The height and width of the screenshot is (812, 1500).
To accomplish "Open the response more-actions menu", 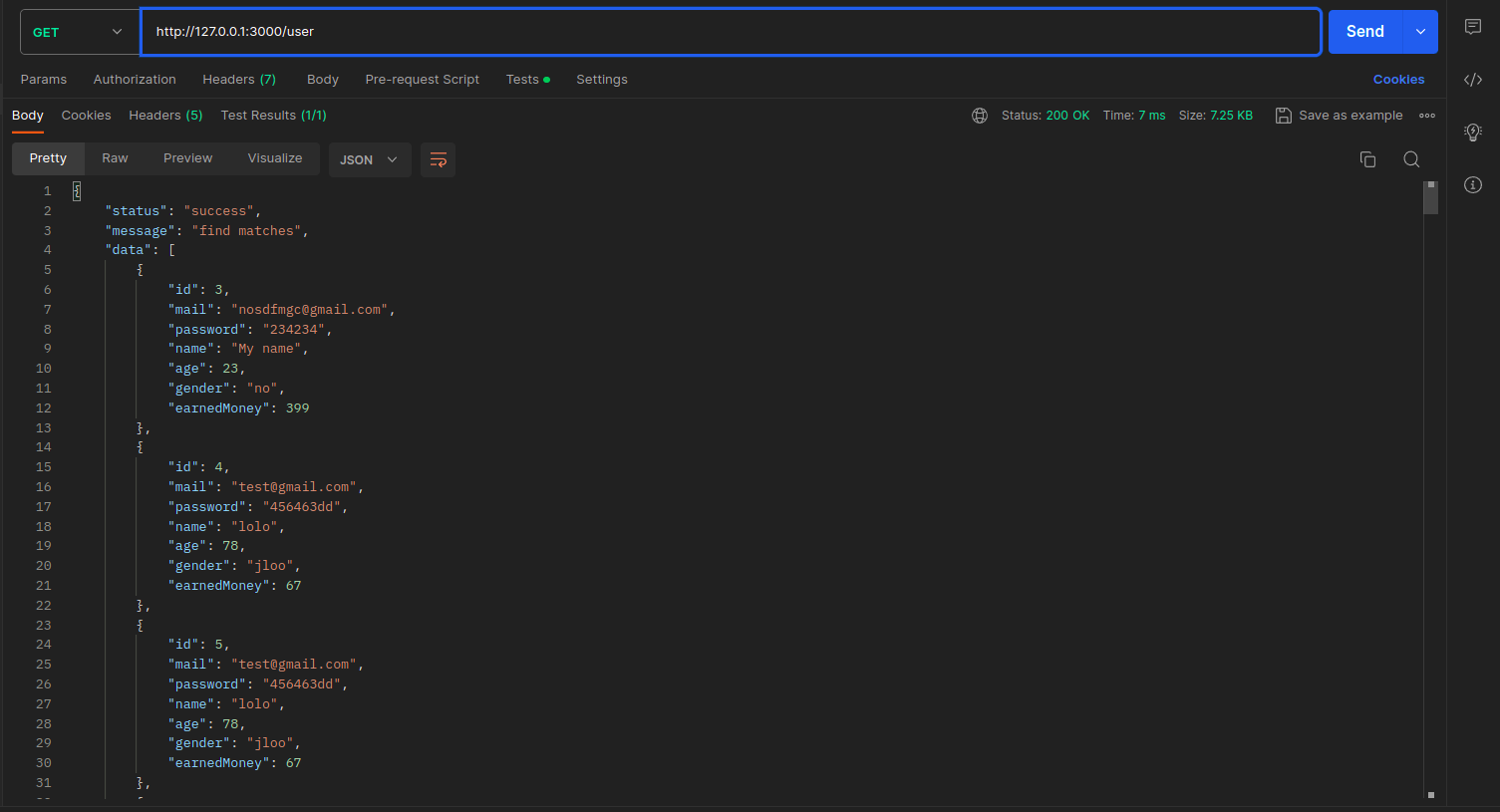I will 1426,115.
